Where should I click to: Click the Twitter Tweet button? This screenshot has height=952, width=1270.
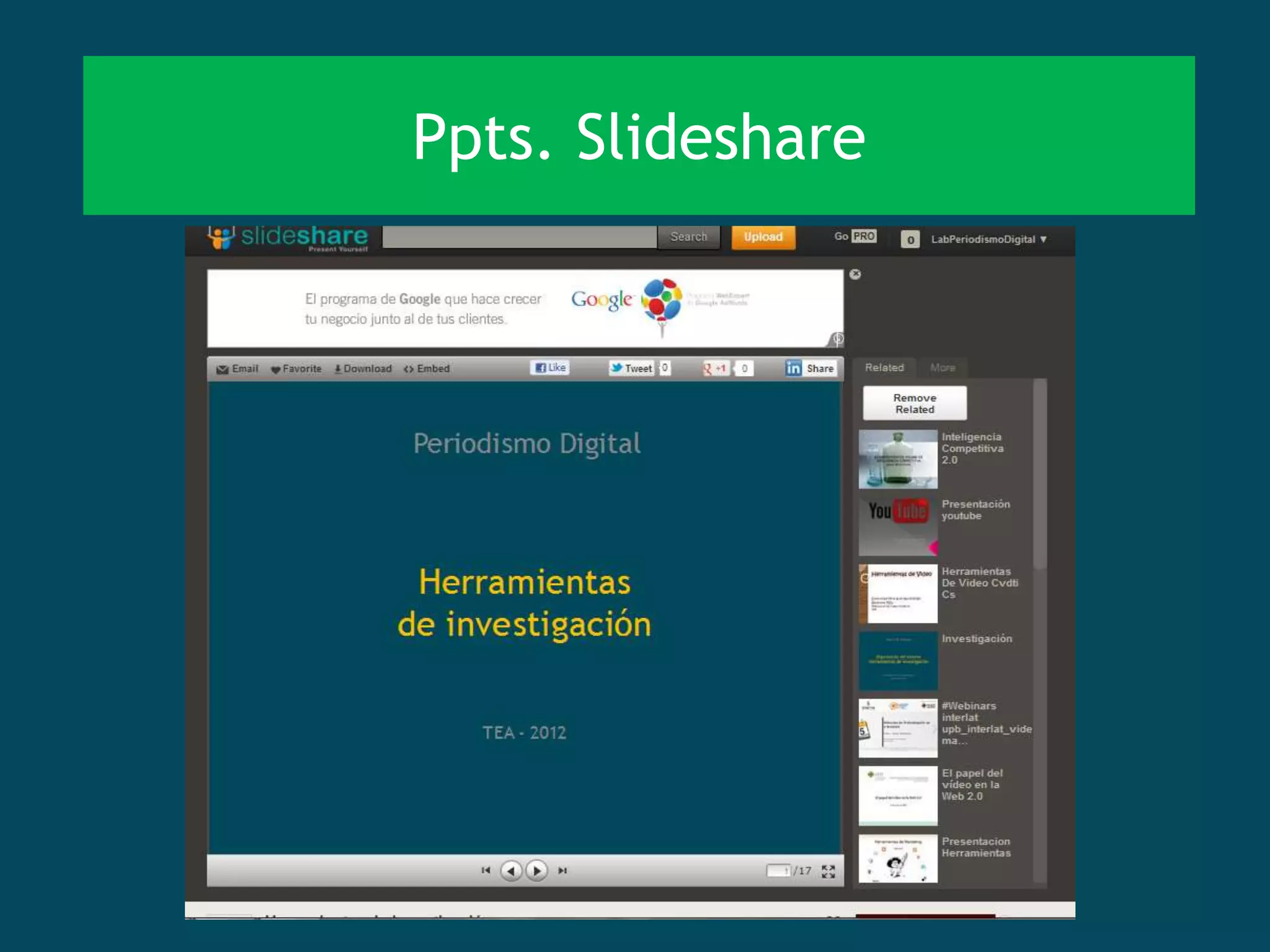631,368
